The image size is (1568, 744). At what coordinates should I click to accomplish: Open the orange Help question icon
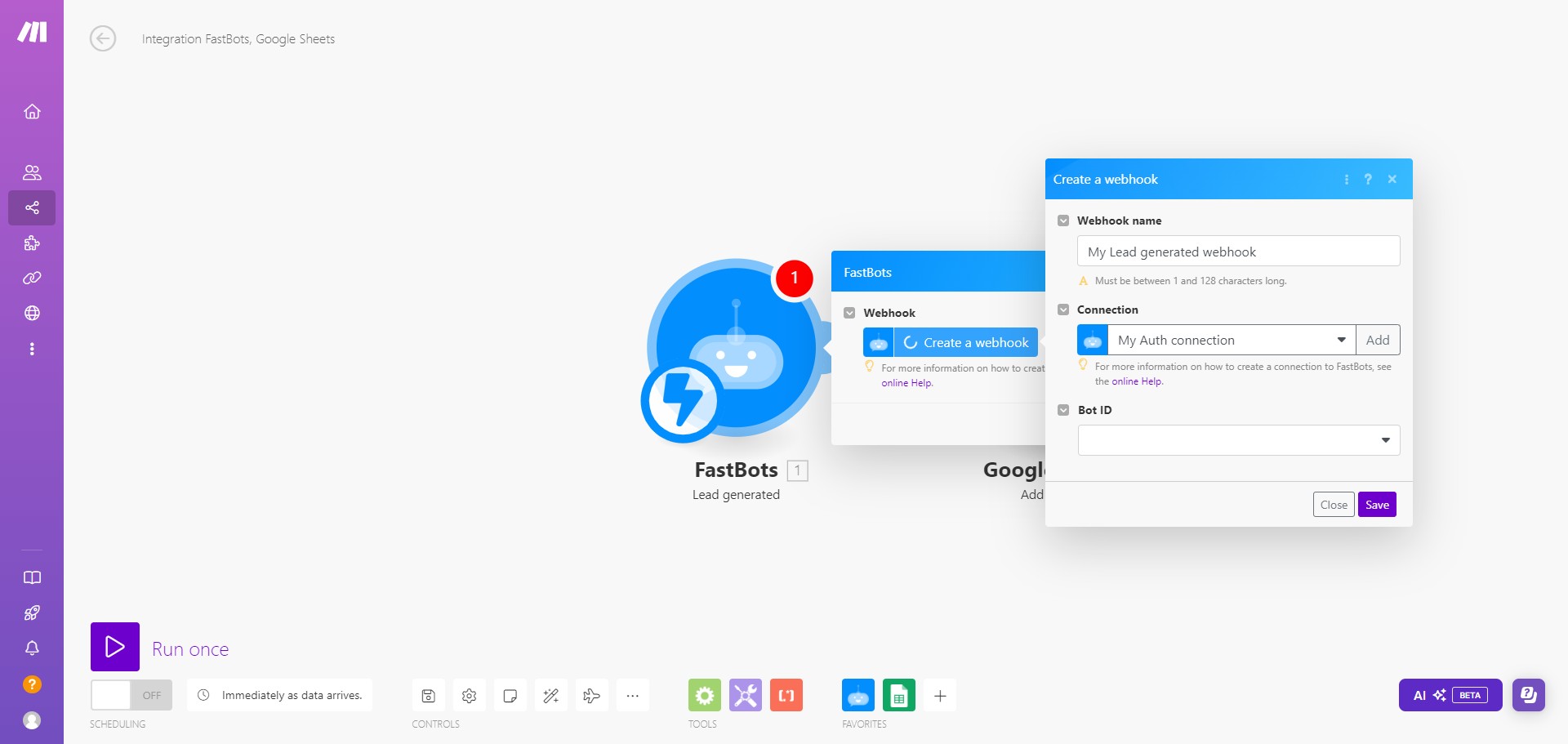pyautogui.click(x=32, y=684)
